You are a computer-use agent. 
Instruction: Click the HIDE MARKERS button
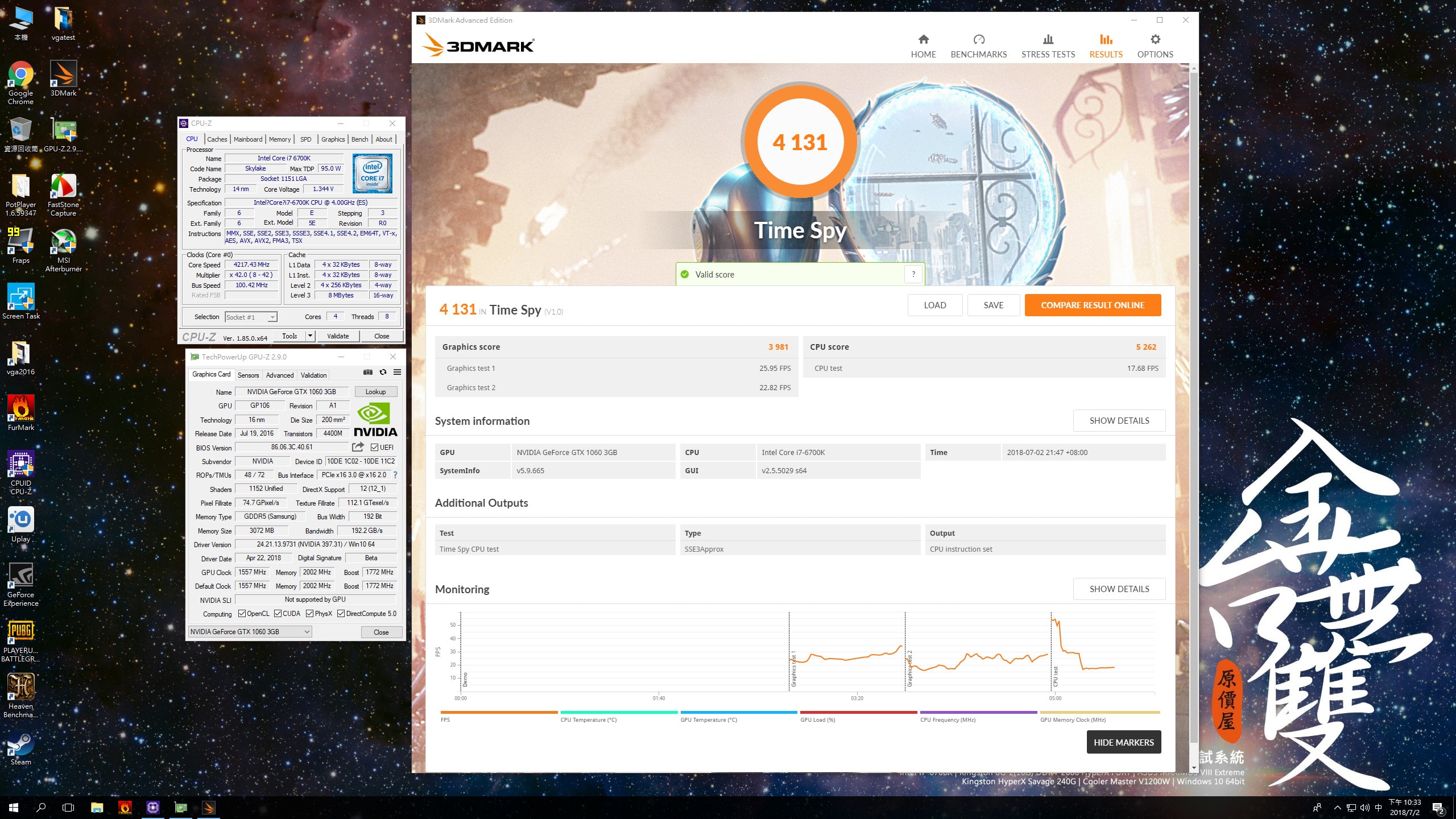[1123, 742]
